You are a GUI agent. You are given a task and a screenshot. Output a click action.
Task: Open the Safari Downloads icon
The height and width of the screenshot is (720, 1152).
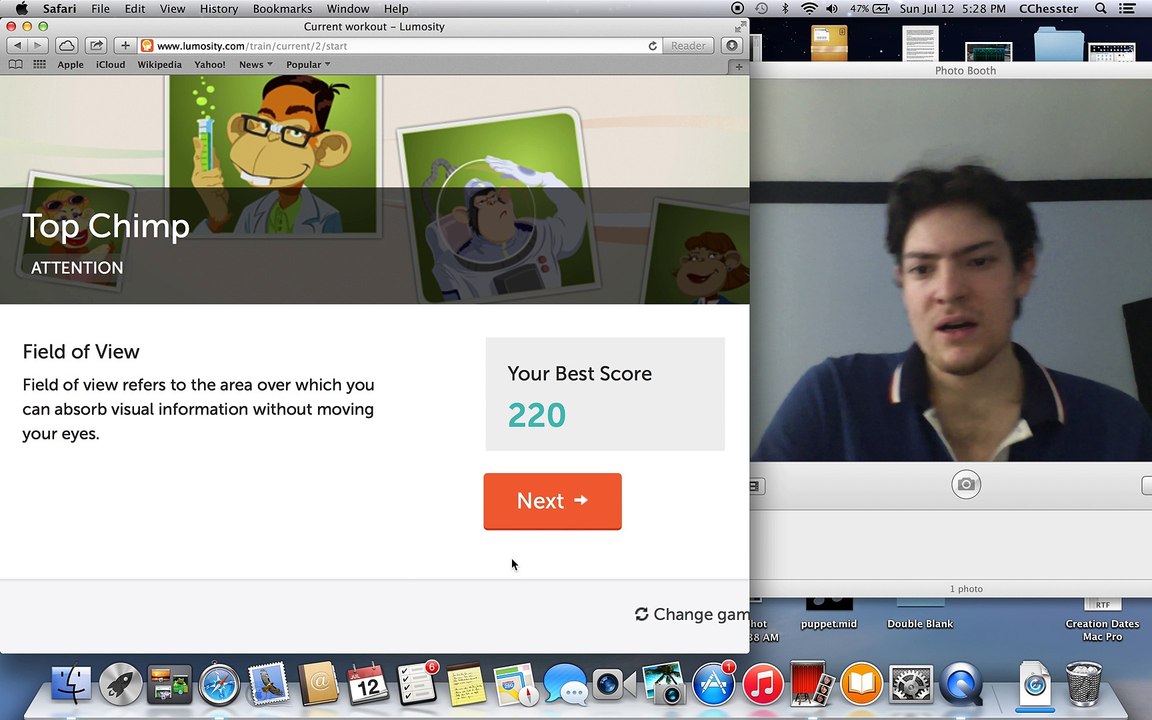coord(732,46)
